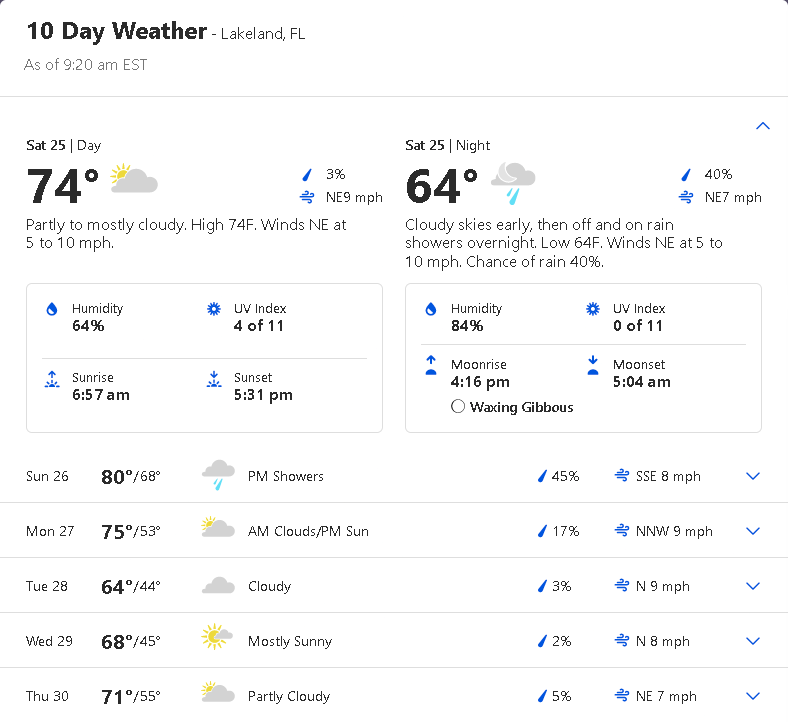This screenshot has width=788, height=722.
Task: Click the Mon 27 wind NNW 9 mph icon
Action: (622, 531)
